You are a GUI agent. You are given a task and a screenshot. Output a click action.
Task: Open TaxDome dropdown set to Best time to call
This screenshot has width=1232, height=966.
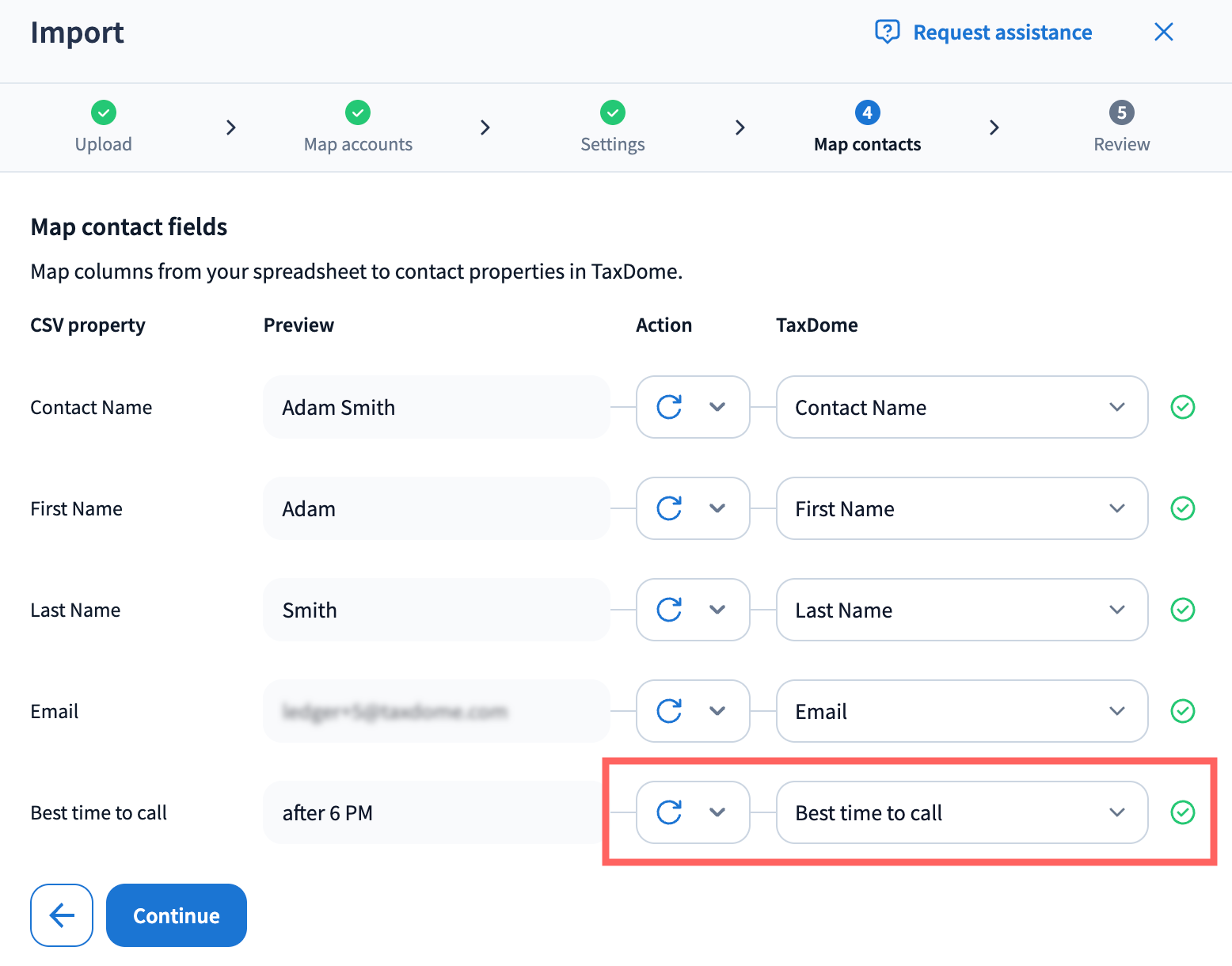[x=961, y=812]
